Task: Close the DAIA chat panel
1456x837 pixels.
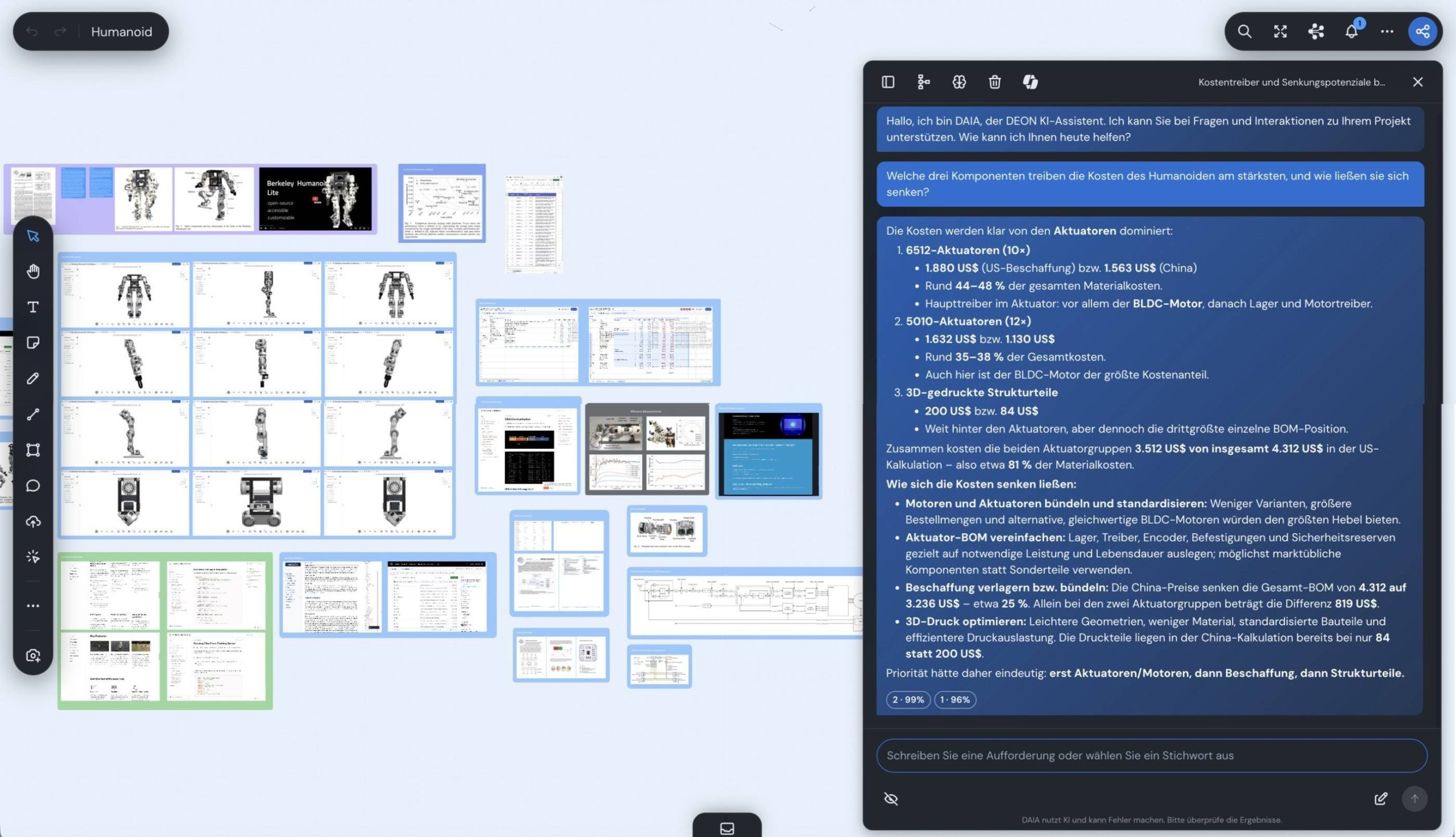Action: (1418, 82)
